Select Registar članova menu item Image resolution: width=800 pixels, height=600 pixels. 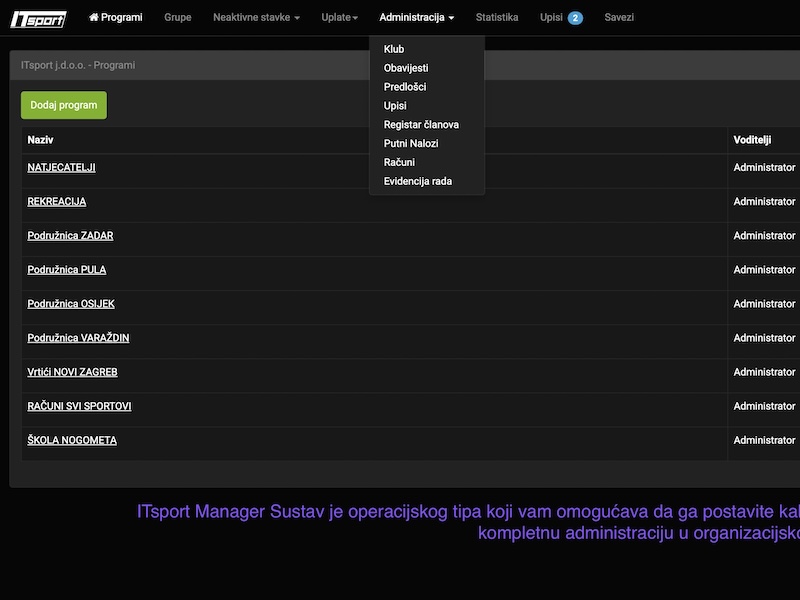[x=421, y=125]
